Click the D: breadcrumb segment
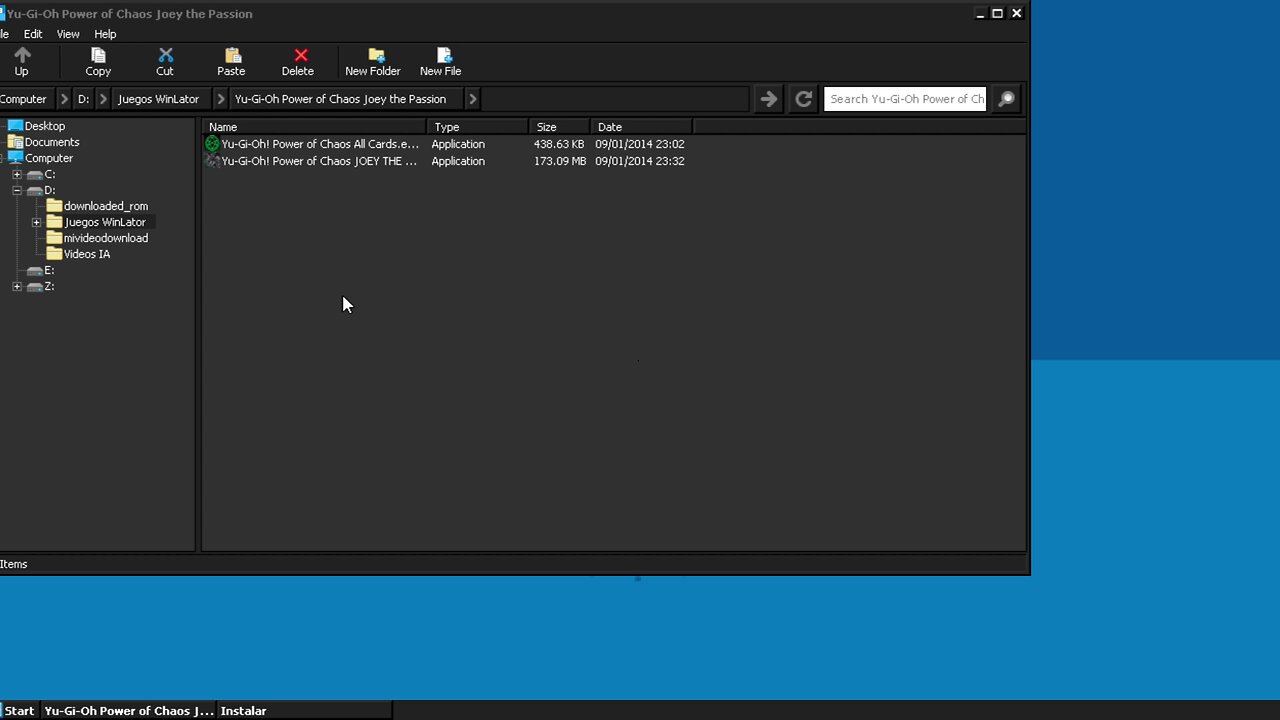The height and width of the screenshot is (720, 1280). pyautogui.click(x=84, y=99)
